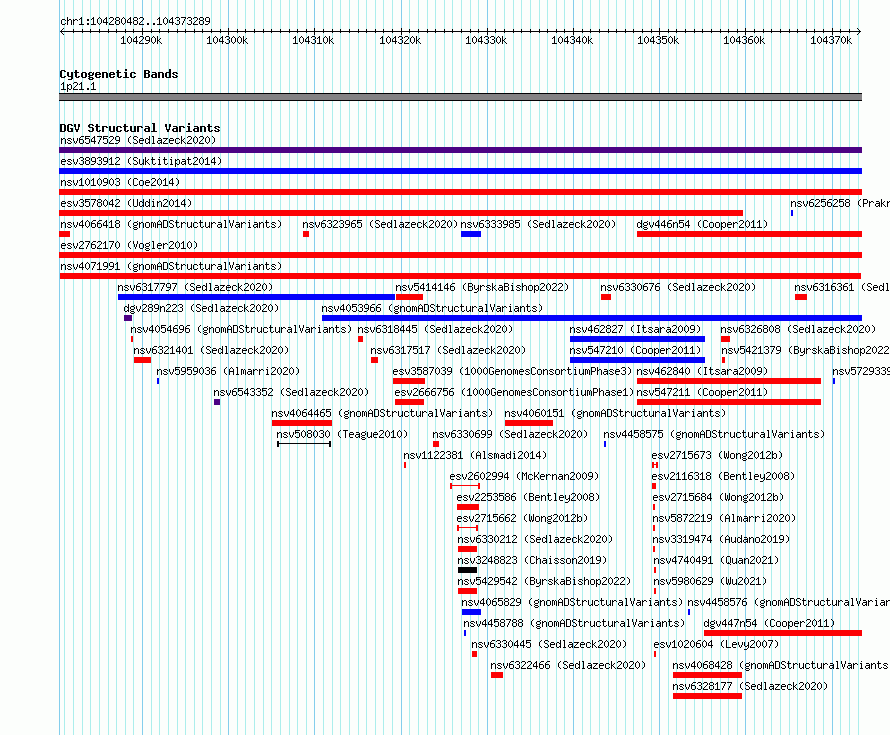Open nsv6318445 (Sedlazeck2020) label
Screen dimensions: 890x735
coord(435,329)
